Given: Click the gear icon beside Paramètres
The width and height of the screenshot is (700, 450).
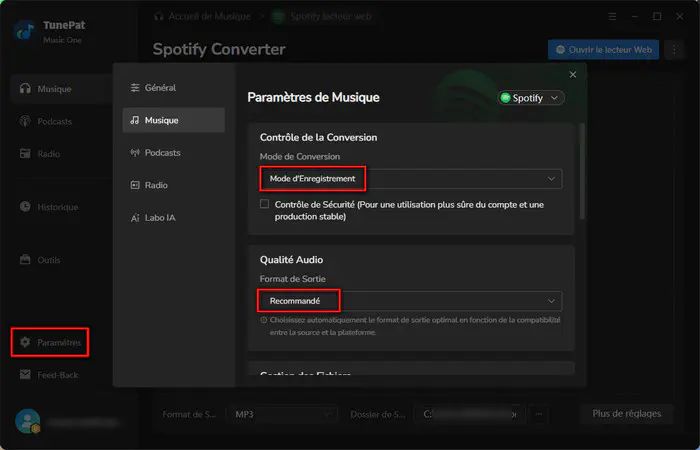Looking at the screenshot, I should 25,342.
